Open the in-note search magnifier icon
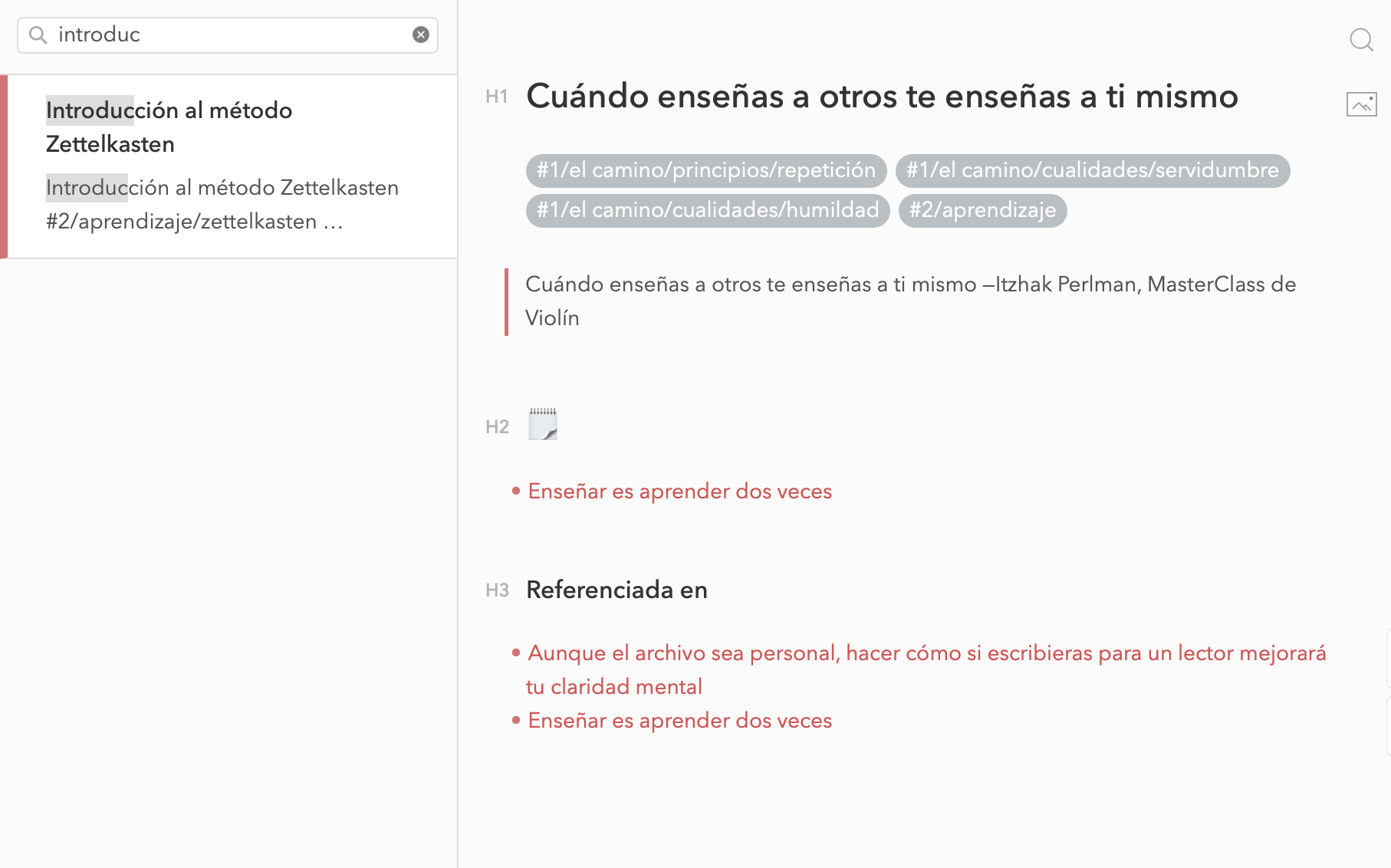 pos(1361,39)
